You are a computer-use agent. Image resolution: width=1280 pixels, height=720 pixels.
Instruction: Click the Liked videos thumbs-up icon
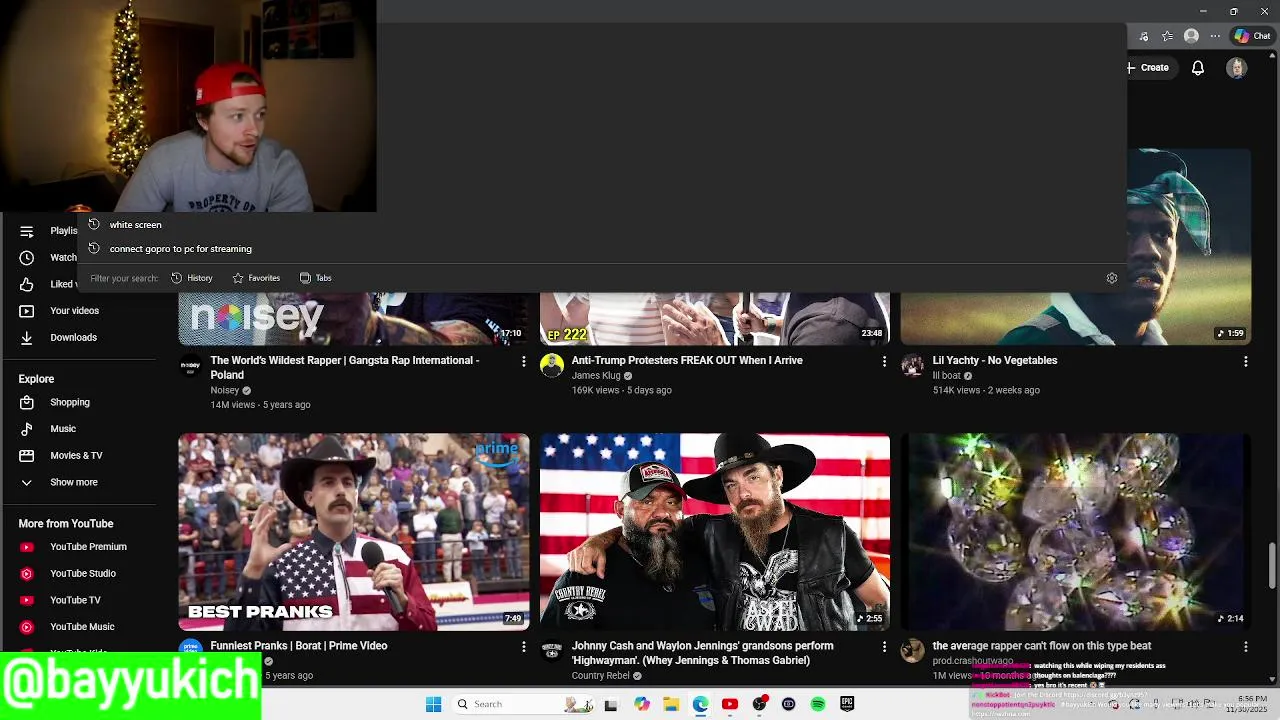tap(27, 284)
